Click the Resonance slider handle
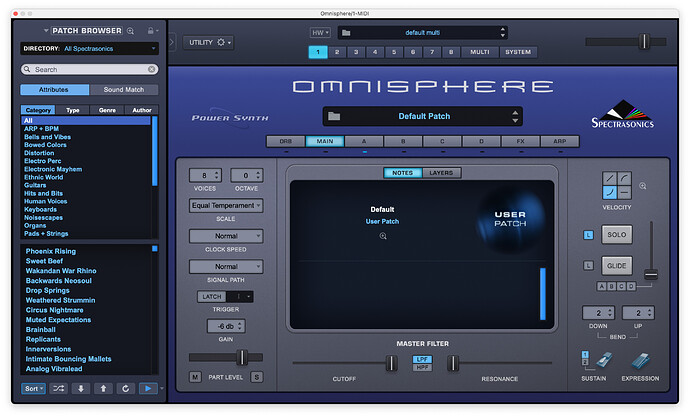The height and width of the screenshot is (416, 690). point(453,363)
